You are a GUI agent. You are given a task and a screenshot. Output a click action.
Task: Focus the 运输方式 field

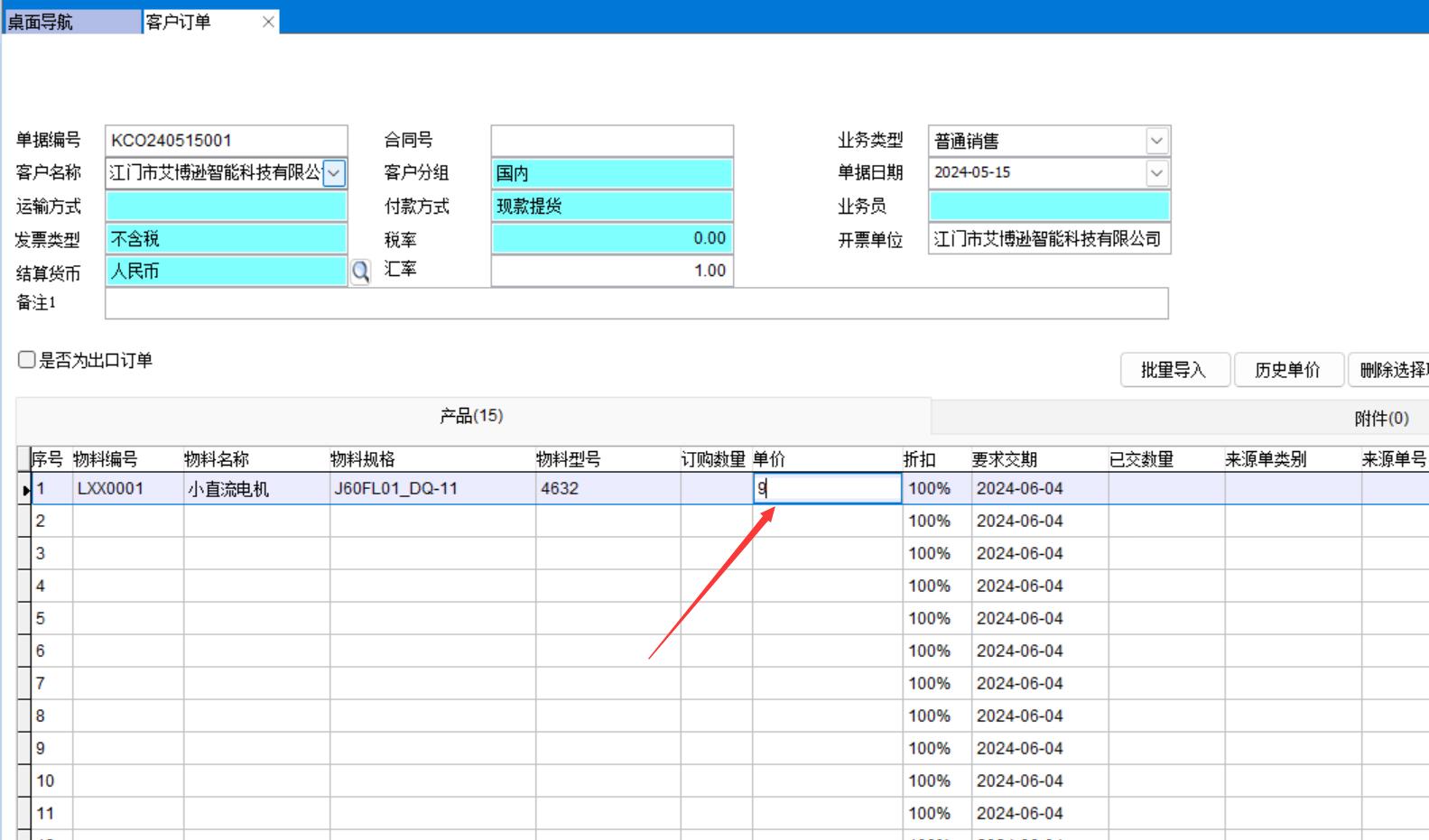coord(226,207)
